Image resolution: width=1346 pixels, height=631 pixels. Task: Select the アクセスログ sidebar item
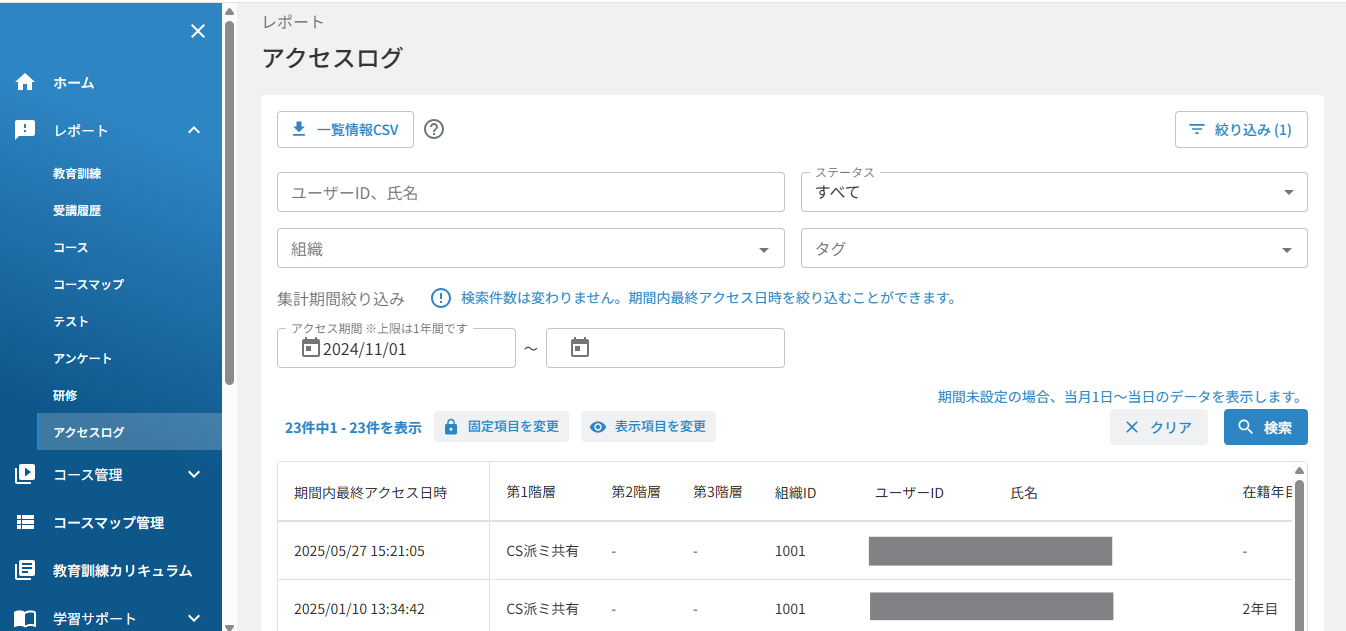(x=129, y=432)
